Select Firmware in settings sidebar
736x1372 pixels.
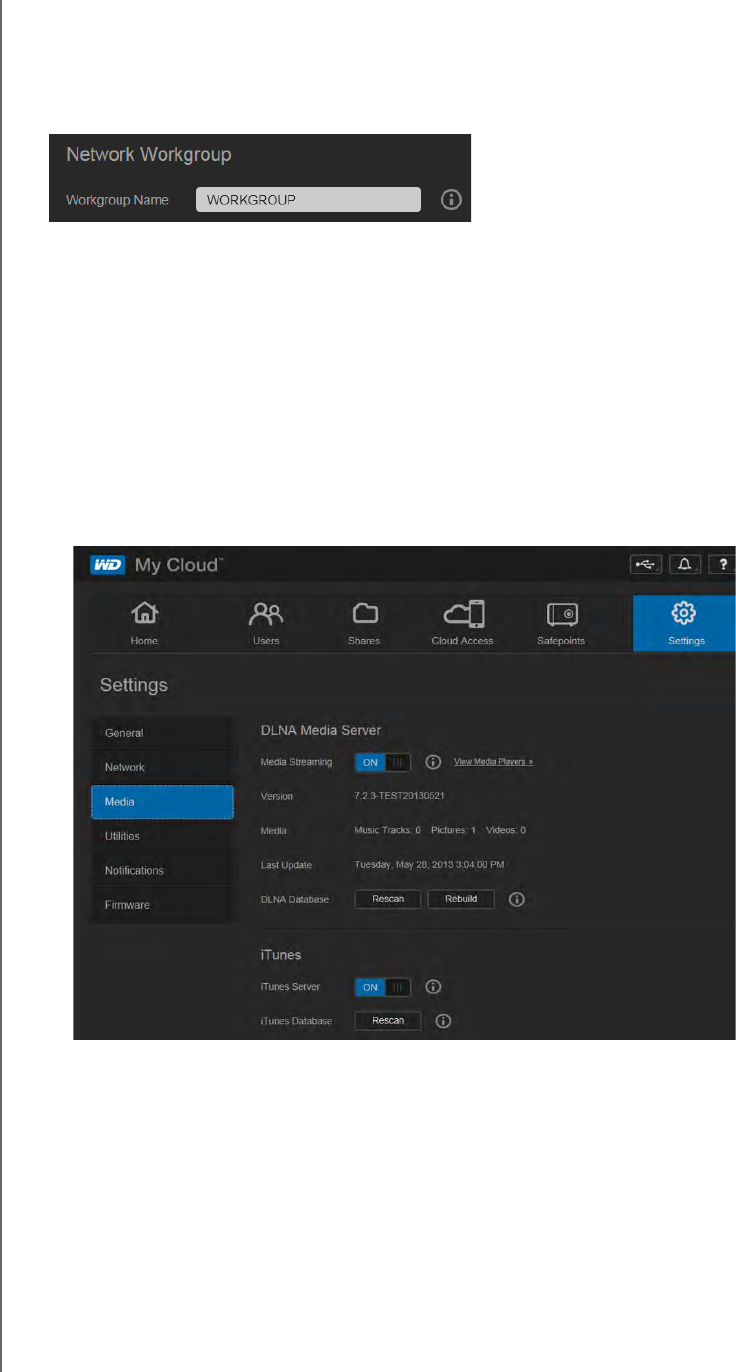click(162, 905)
